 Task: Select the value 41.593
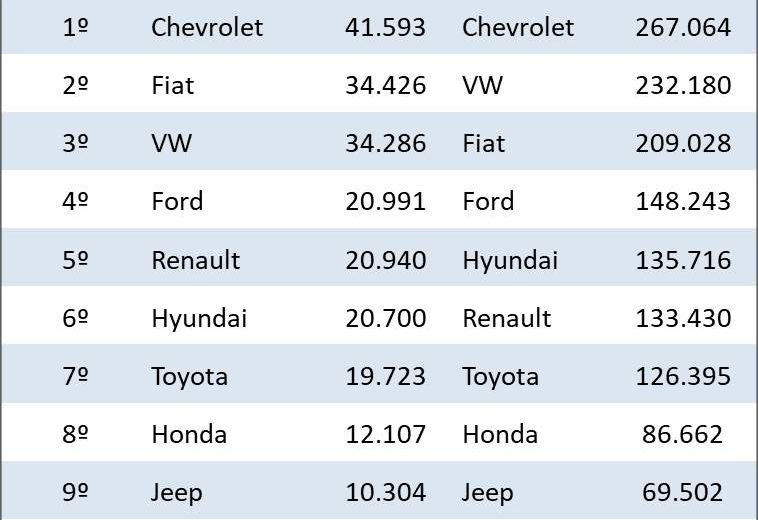385,27
